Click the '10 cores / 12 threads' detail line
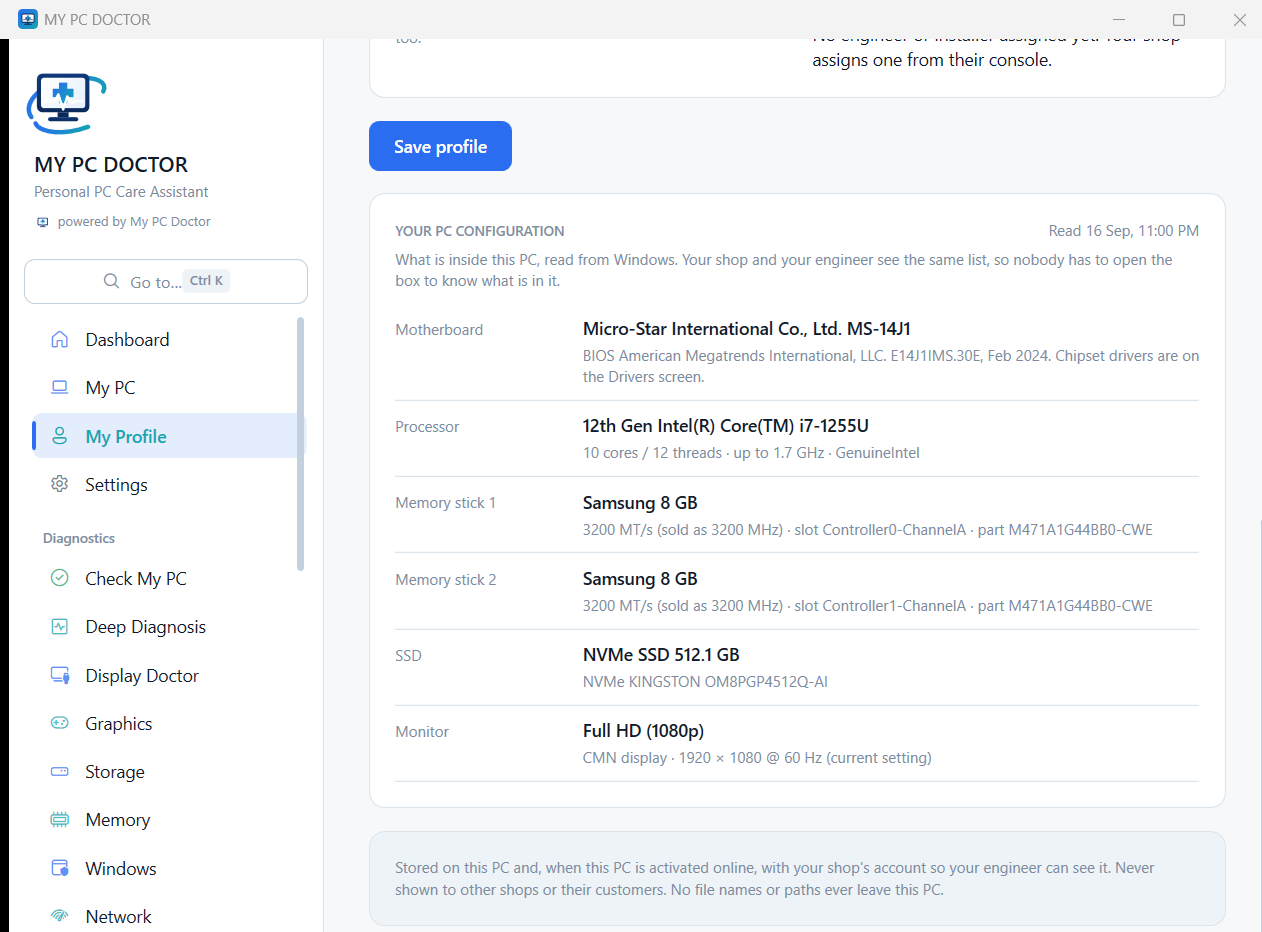The width and height of the screenshot is (1262, 932). coord(751,453)
